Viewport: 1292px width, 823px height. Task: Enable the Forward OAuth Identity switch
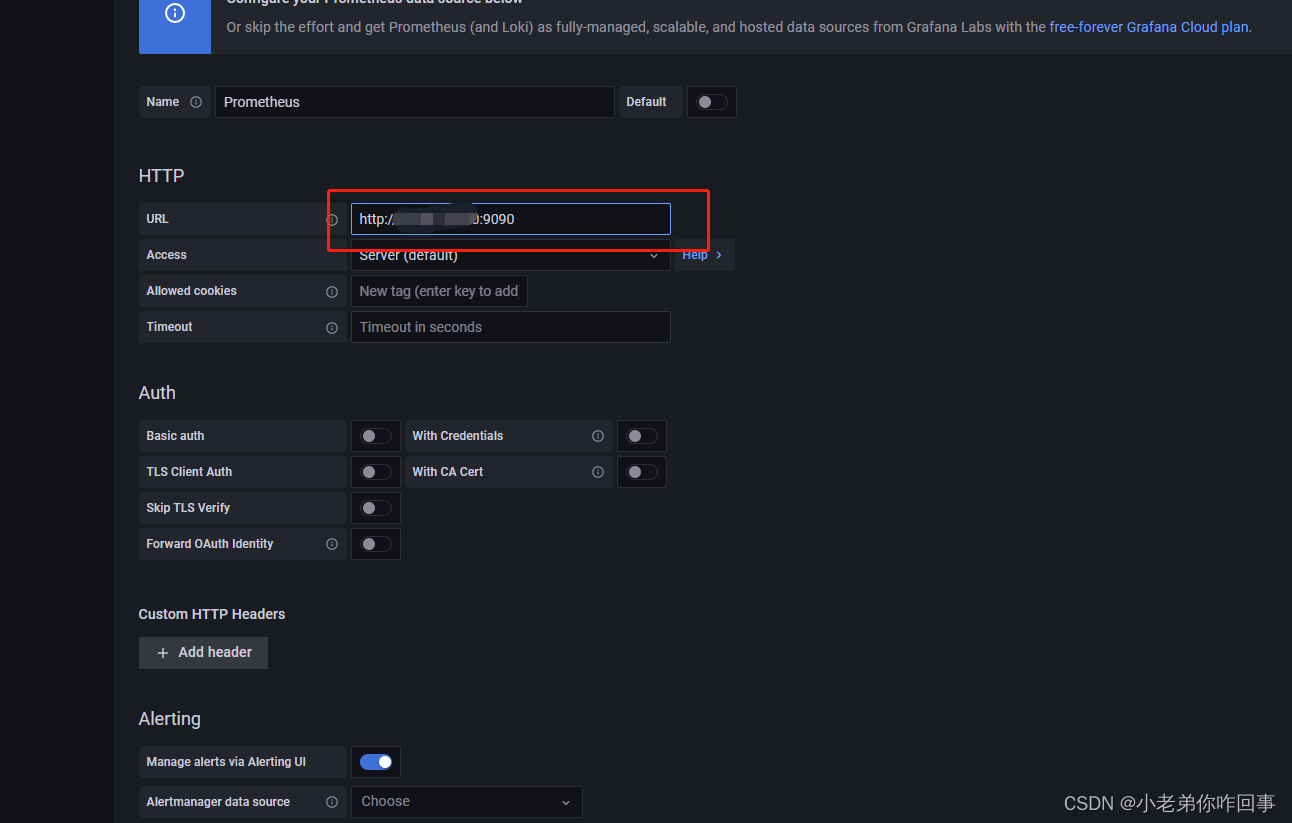point(376,544)
